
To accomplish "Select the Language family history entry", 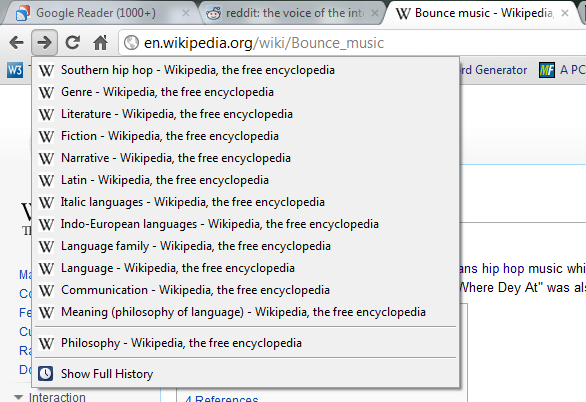I will [x=246, y=246].
